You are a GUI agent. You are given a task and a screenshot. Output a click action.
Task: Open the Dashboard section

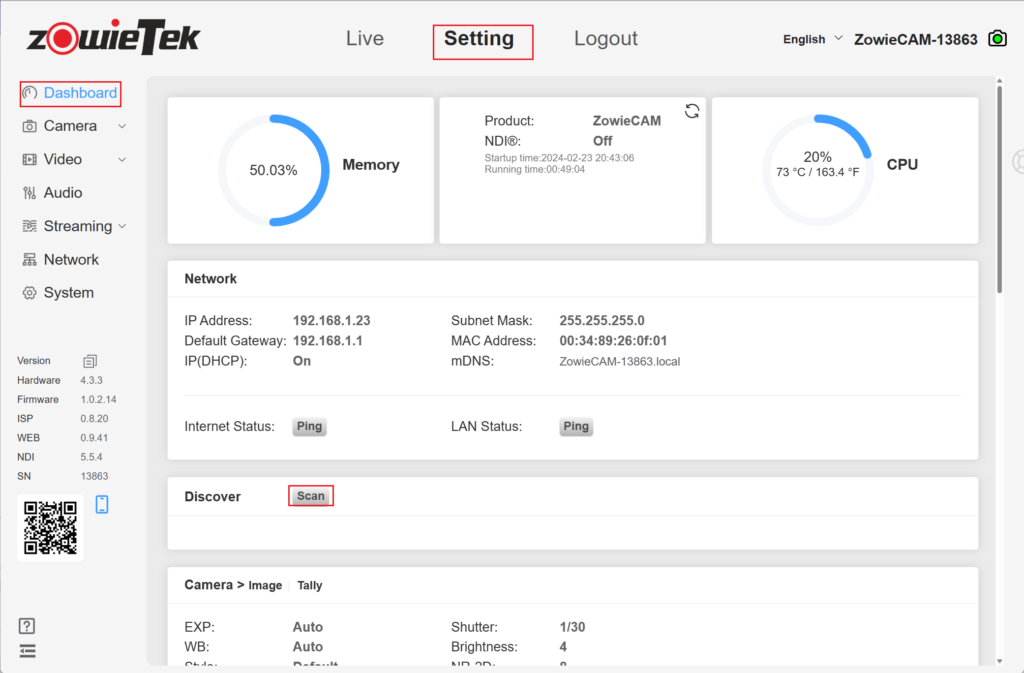pos(70,92)
